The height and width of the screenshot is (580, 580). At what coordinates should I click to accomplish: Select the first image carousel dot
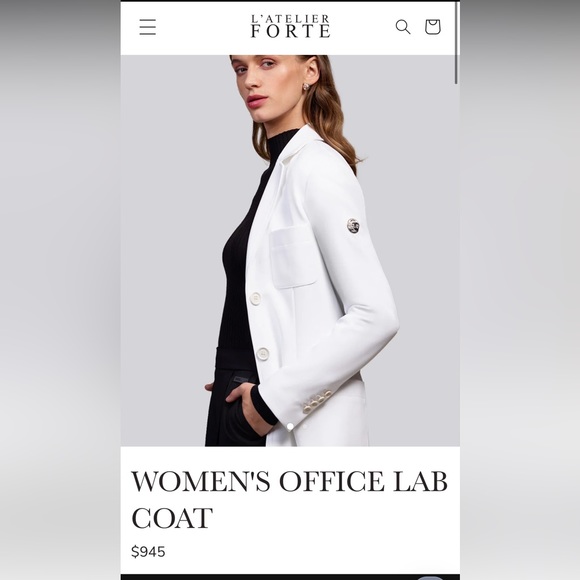[x=290, y=426]
